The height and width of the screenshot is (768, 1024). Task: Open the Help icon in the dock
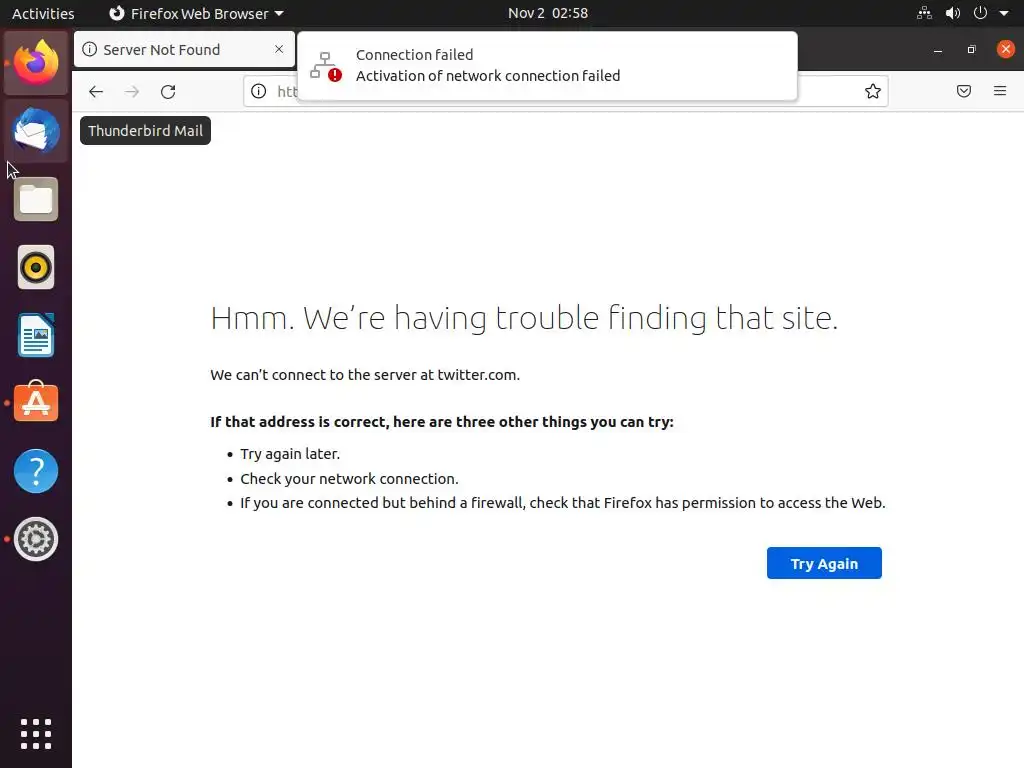coord(36,471)
